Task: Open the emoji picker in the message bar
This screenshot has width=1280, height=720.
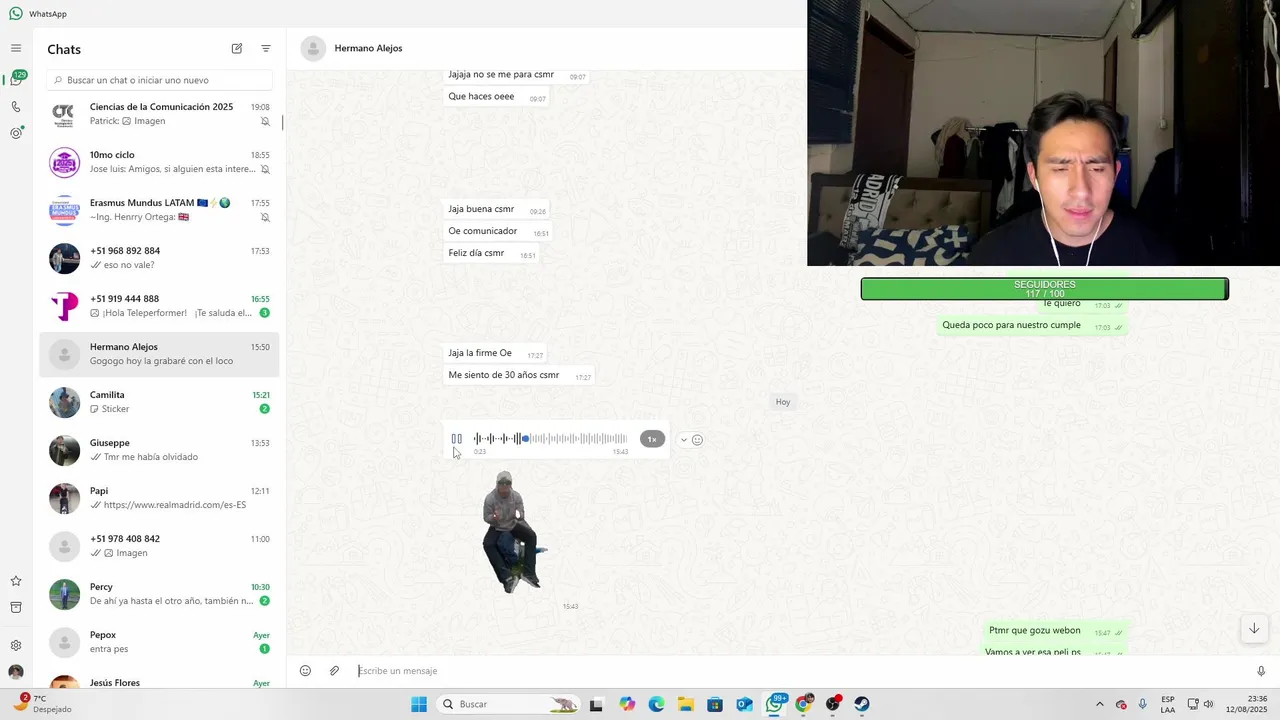Action: click(x=306, y=671)
